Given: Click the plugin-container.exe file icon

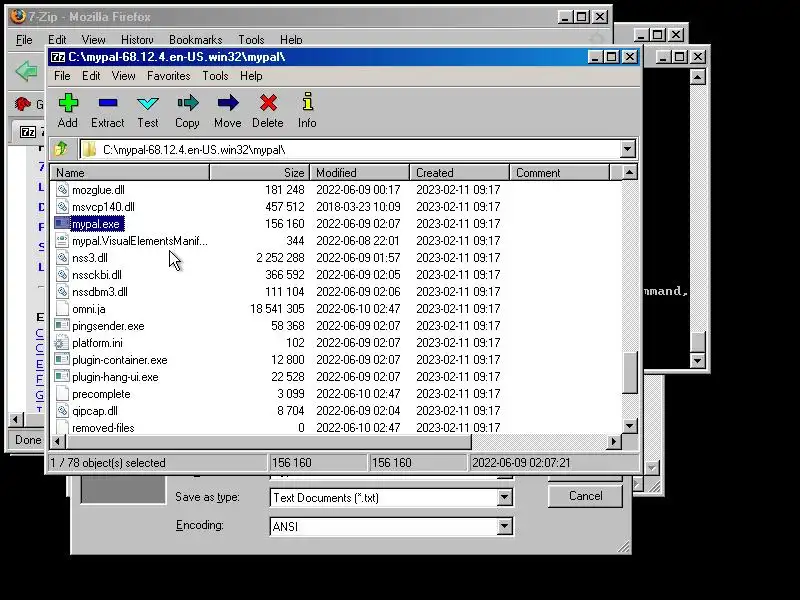Looking at the screenshot, I should pos(62,360).
